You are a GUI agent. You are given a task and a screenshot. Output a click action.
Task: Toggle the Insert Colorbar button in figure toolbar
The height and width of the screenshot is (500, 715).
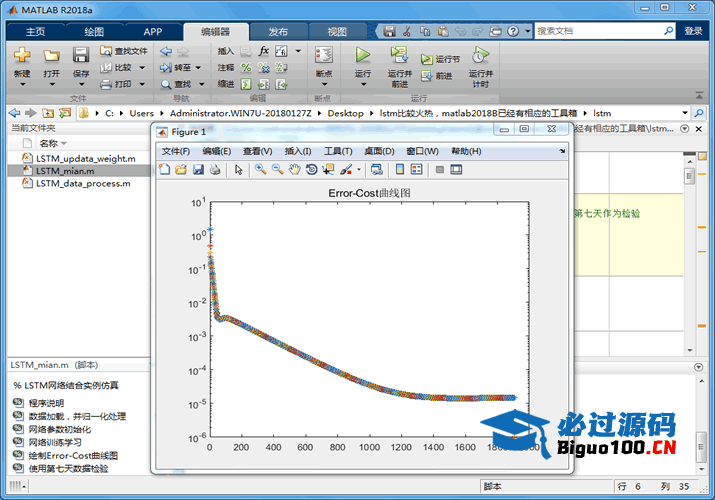tap(400, 170)
